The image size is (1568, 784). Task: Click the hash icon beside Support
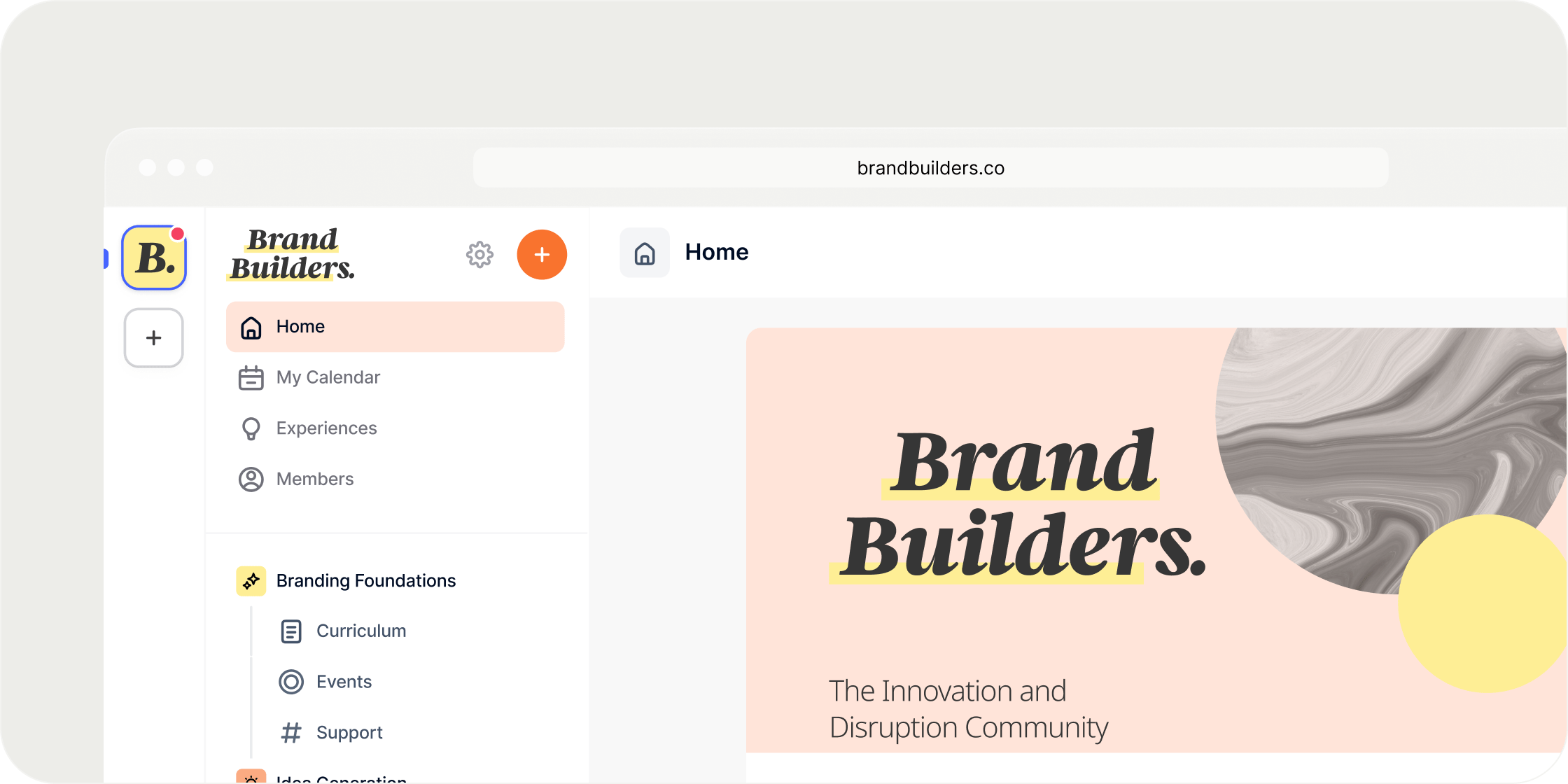[291, 733]
